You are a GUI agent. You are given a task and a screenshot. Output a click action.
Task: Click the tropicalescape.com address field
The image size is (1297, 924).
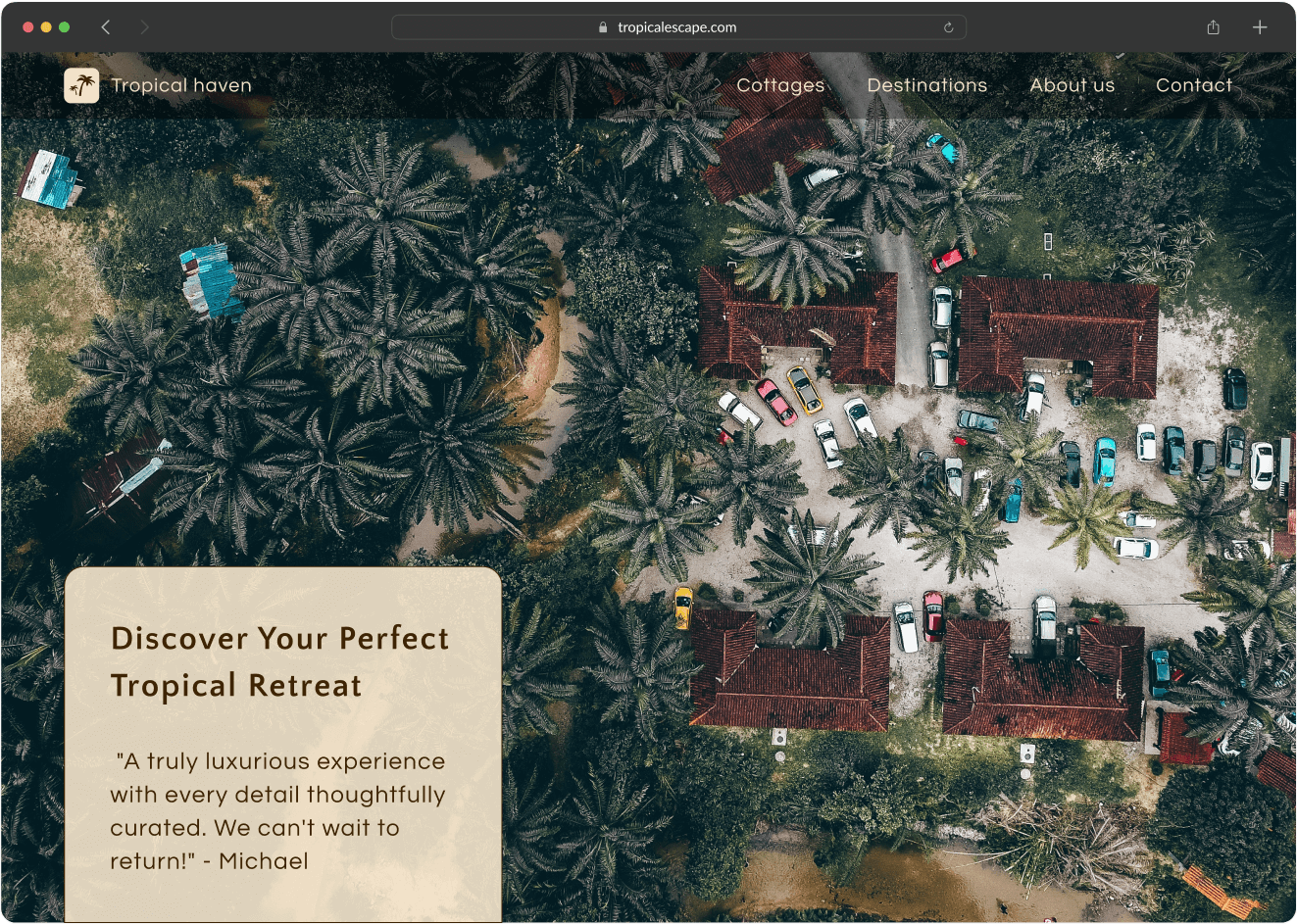[678, 27]
